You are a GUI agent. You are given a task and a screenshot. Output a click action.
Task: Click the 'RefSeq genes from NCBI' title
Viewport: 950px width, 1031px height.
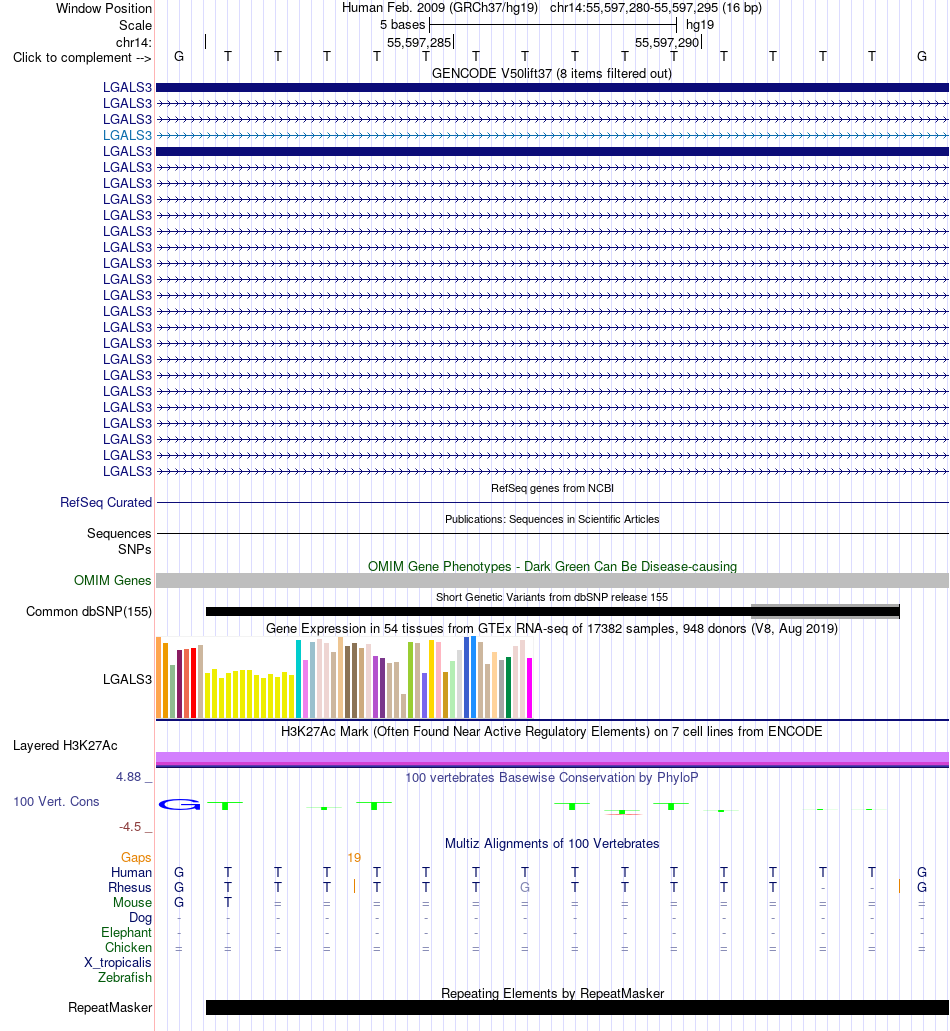click(x=552, y=489)
